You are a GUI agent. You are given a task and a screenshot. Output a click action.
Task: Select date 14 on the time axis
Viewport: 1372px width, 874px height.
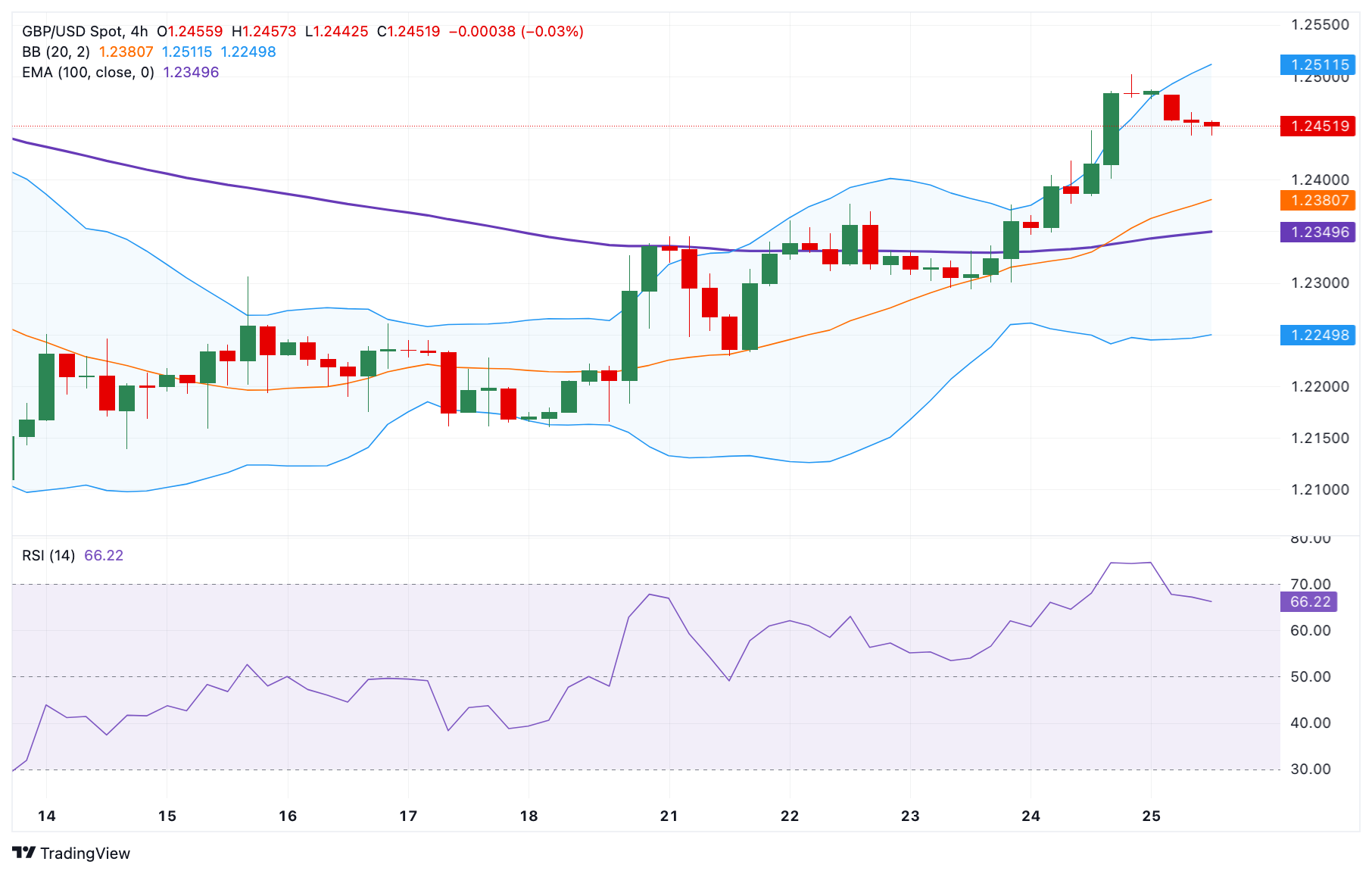click(47, 816)
